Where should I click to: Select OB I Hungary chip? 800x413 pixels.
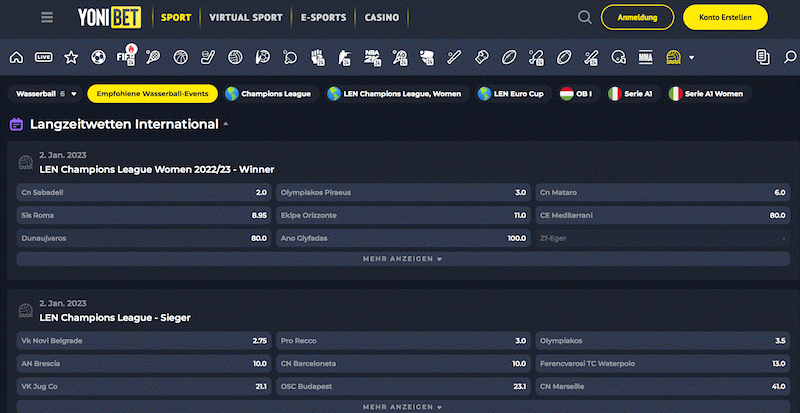tap(578, 94)
